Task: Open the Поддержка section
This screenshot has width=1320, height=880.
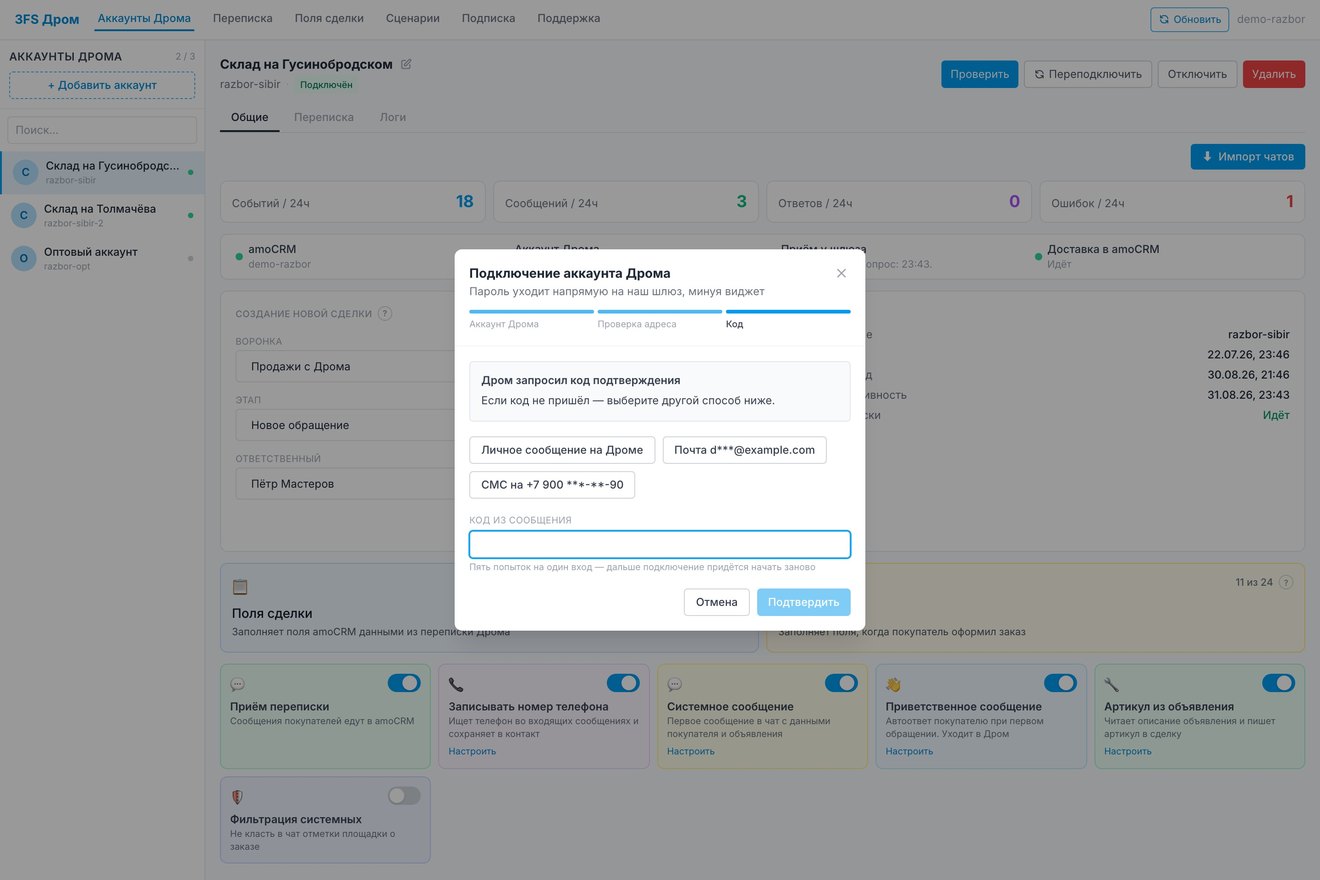Action: [569, 18]
